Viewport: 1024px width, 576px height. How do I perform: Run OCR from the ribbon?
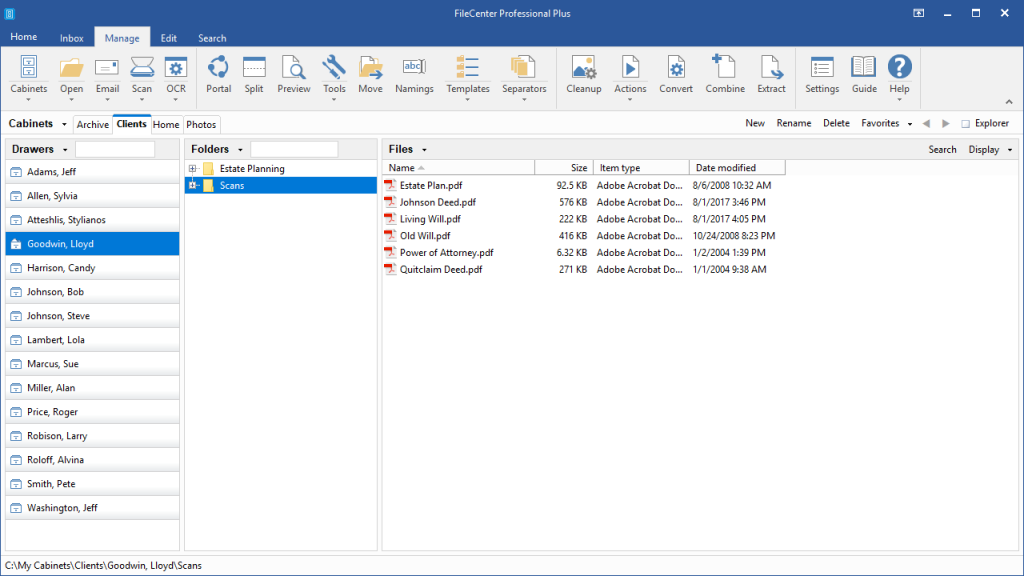click(176, 75)
